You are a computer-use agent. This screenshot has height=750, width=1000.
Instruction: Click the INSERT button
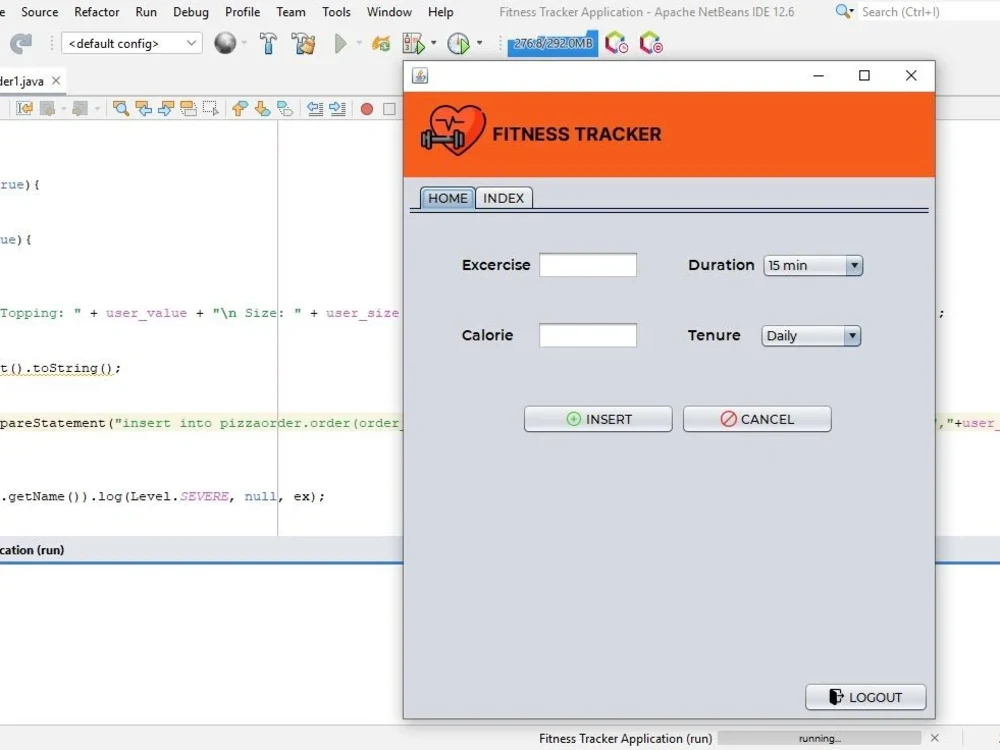pyautogui.click(x=598, y=419)
